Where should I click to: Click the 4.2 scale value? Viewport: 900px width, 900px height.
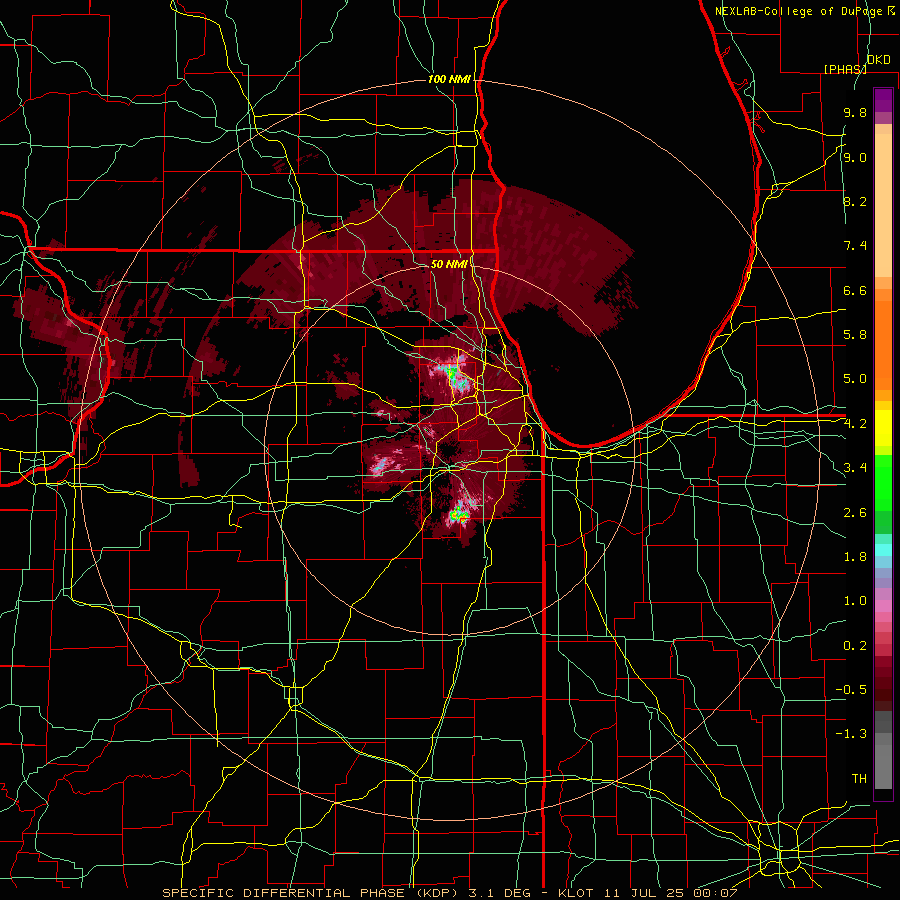(x=855, y=424)
